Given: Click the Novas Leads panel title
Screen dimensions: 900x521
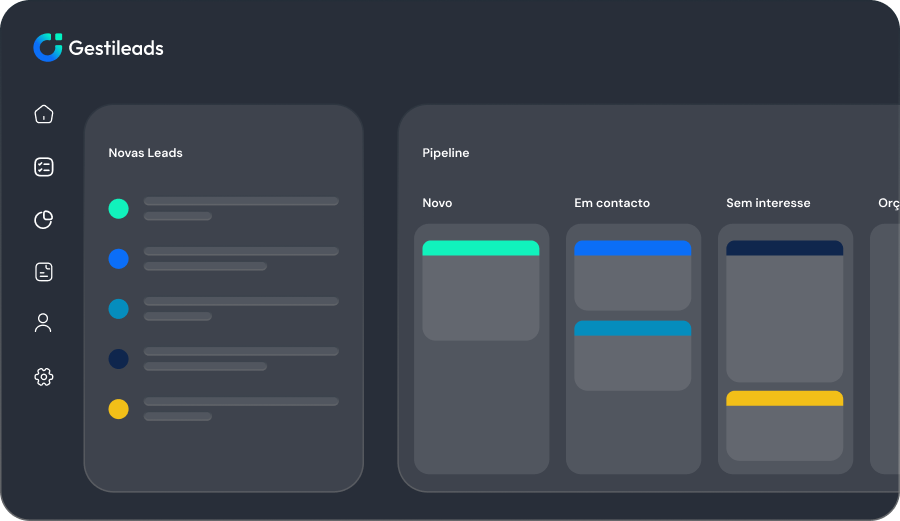Looking at the screenshot, I should [145, 153].
